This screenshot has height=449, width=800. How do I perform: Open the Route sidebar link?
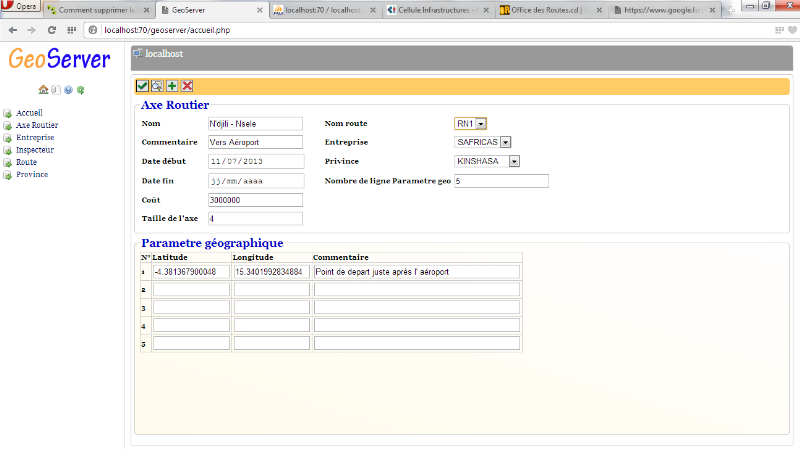click(x=26, y=162)
